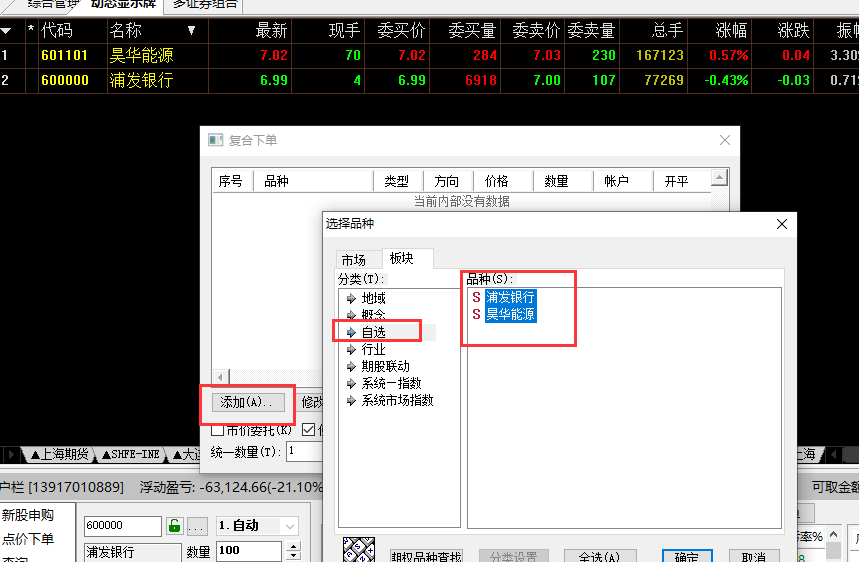
Task: Toggle the 市价委托(K) checkbox
Action: (217, 431)
